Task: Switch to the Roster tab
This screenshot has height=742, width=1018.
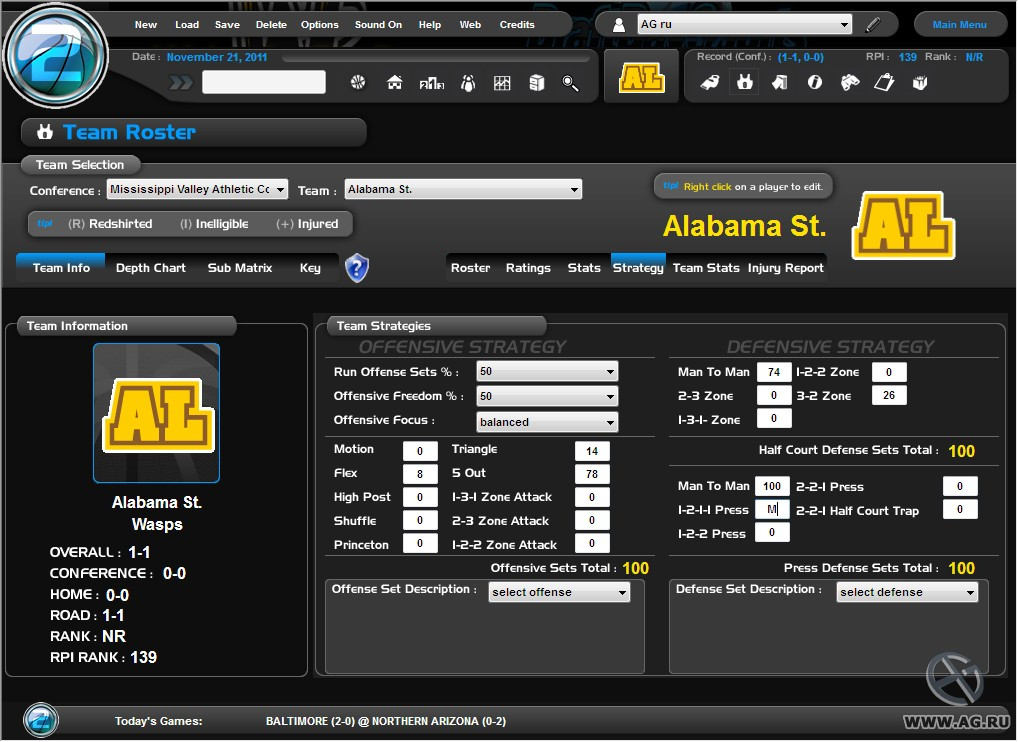Action: pos(471,268)
